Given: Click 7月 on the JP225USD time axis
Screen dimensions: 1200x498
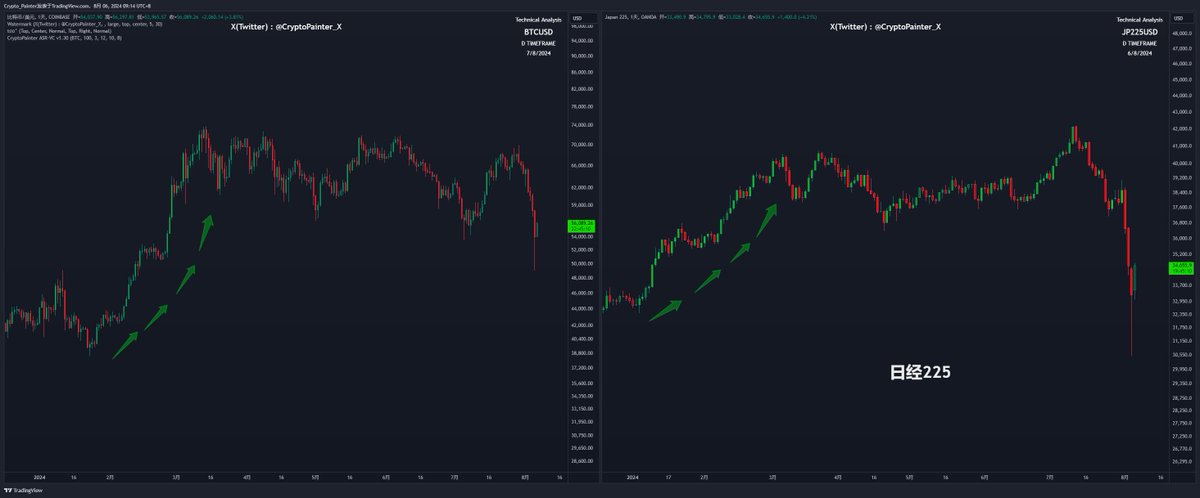Looking at the screenshot, I should 1052,478.
